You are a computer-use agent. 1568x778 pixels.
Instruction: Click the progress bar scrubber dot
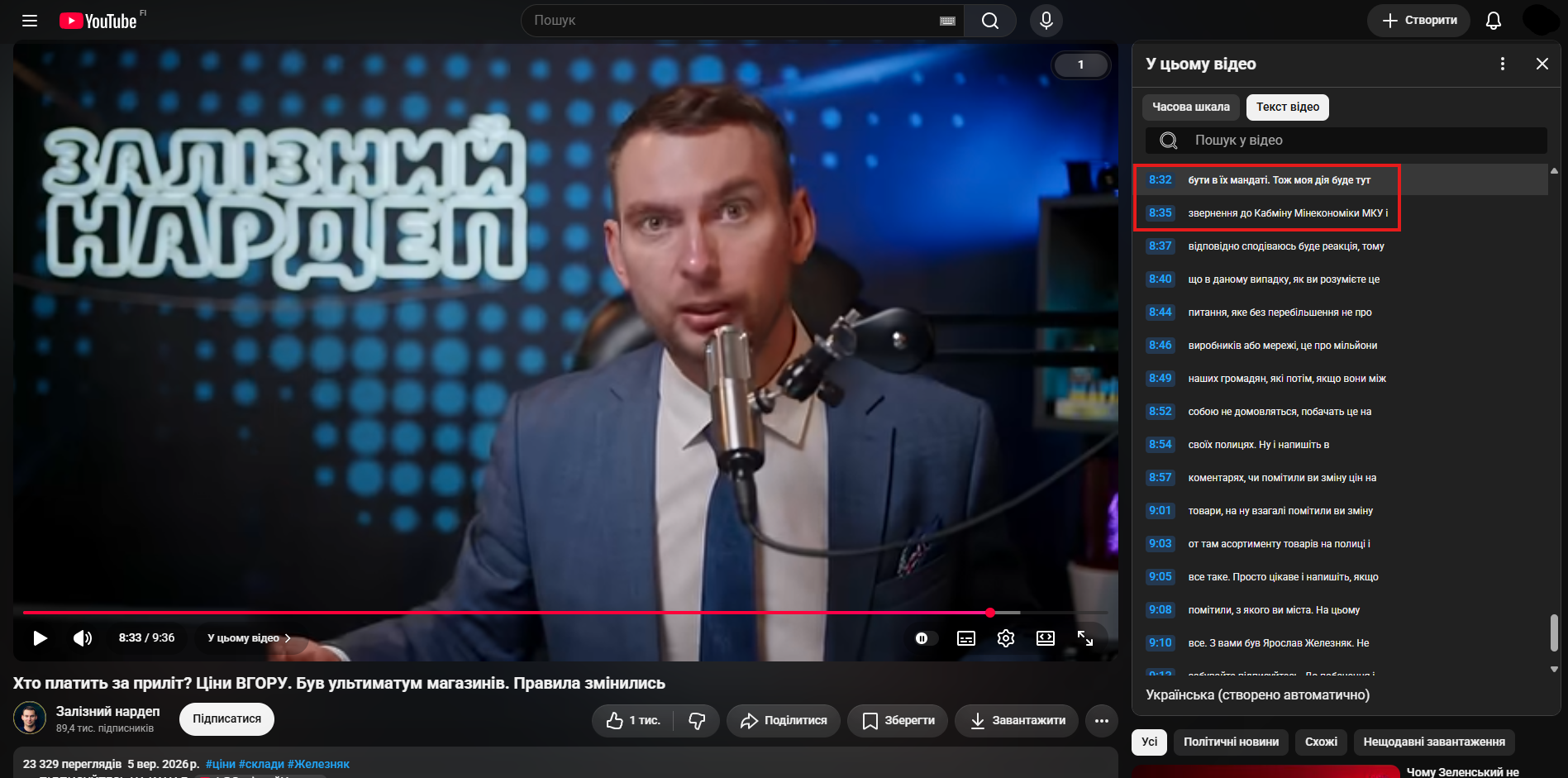point(990,613)
